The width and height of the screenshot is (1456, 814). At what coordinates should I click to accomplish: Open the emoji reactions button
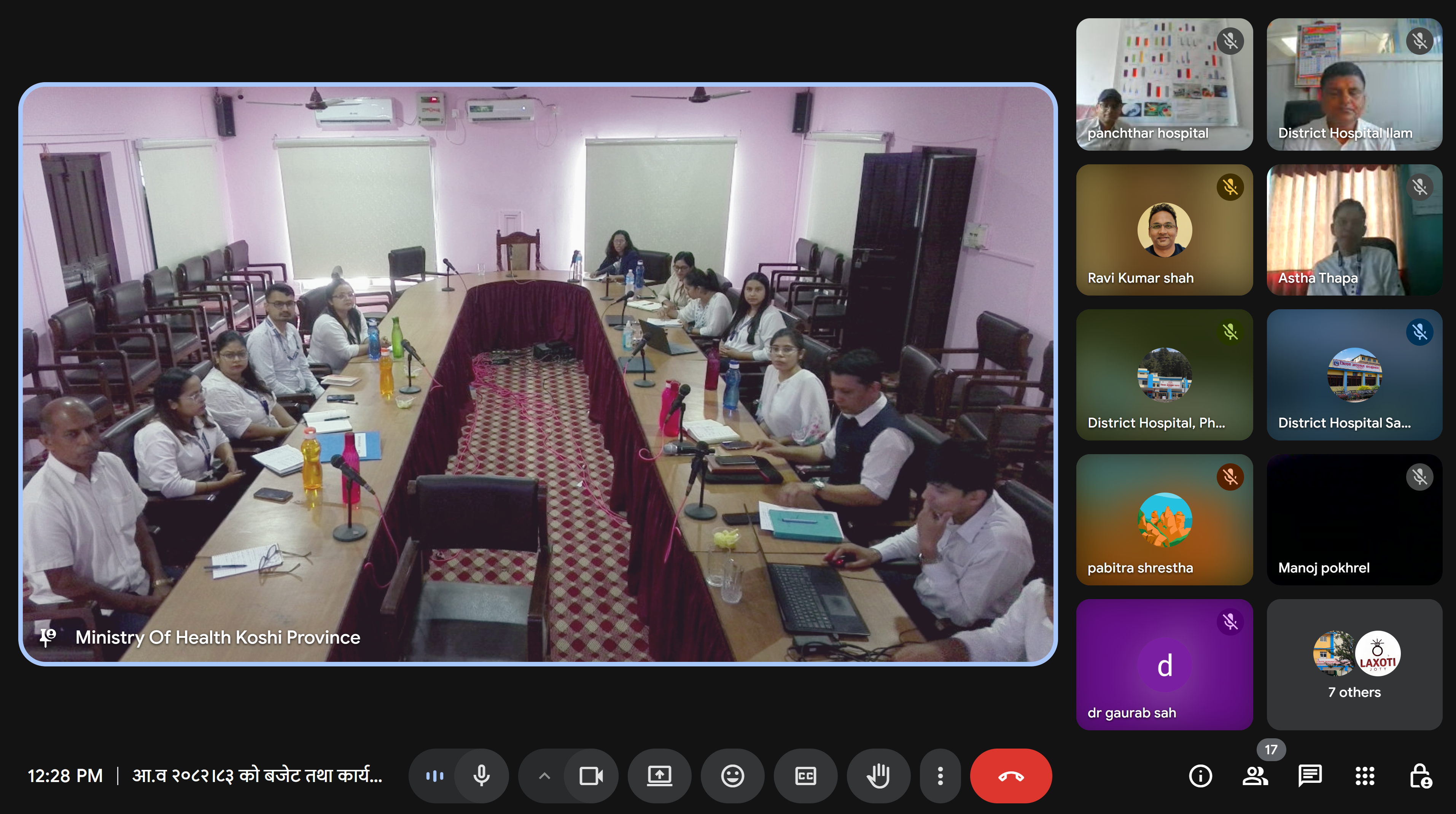coord(732,776)
